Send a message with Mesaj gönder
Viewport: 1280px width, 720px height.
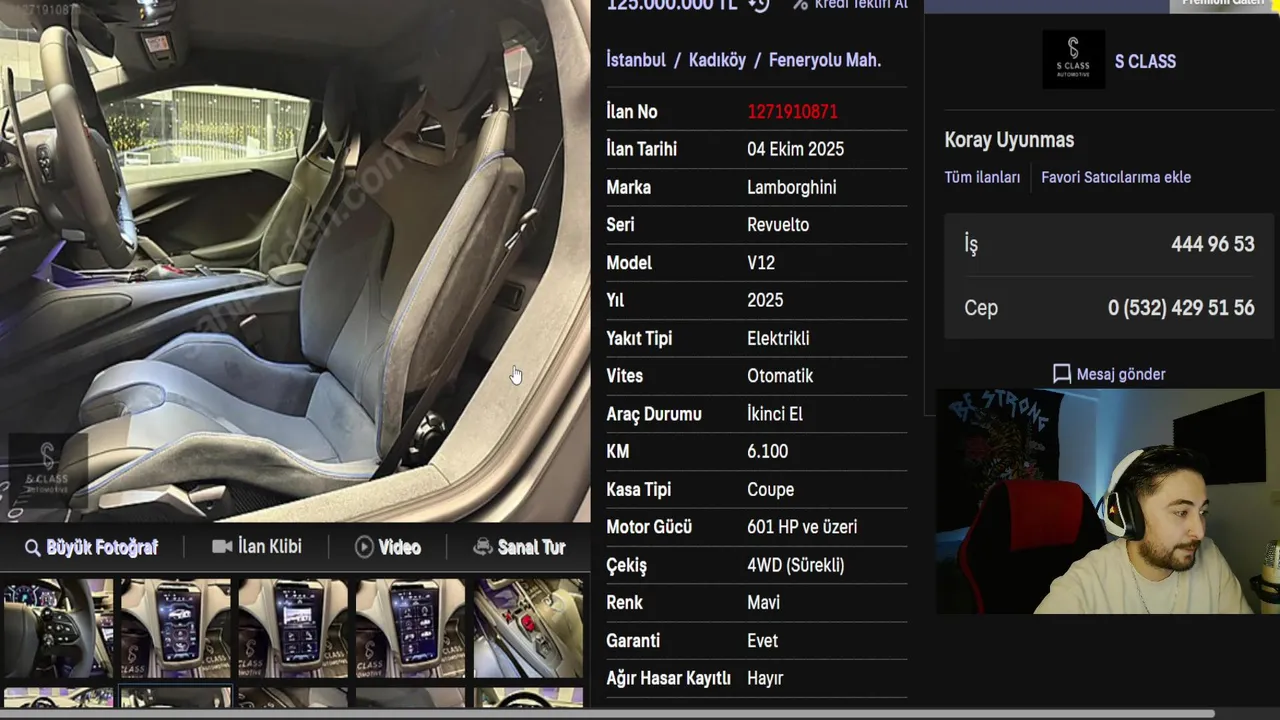[x=1120, y=374]
